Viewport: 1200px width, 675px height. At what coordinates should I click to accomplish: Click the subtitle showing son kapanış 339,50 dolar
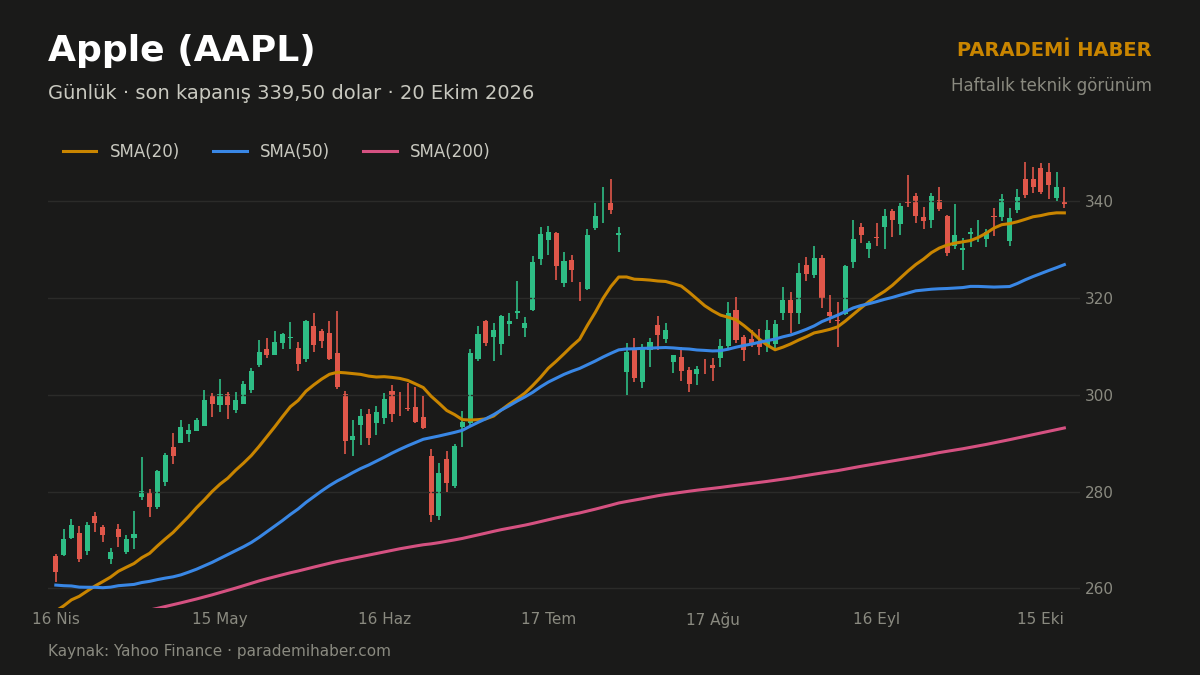291,93
